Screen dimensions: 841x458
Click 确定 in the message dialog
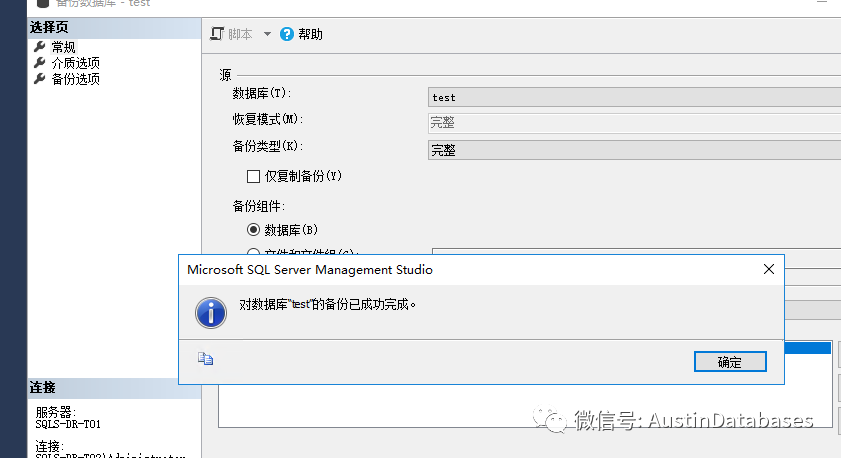[730, 362]
